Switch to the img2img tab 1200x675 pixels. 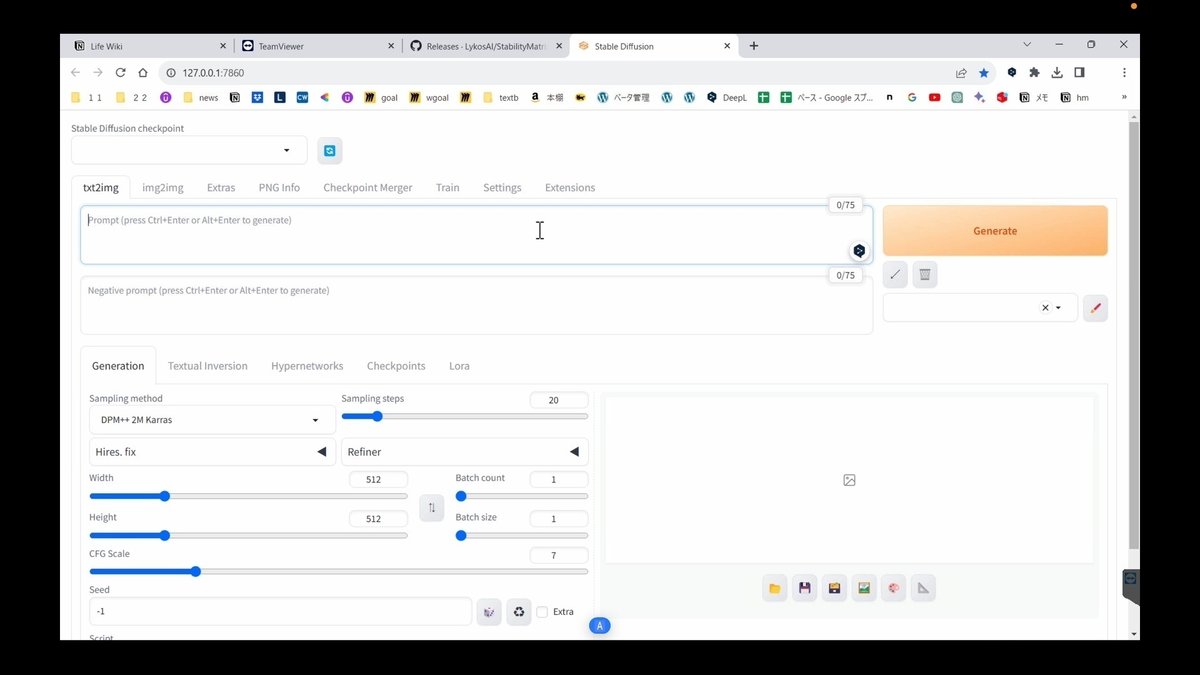(162, 188)
